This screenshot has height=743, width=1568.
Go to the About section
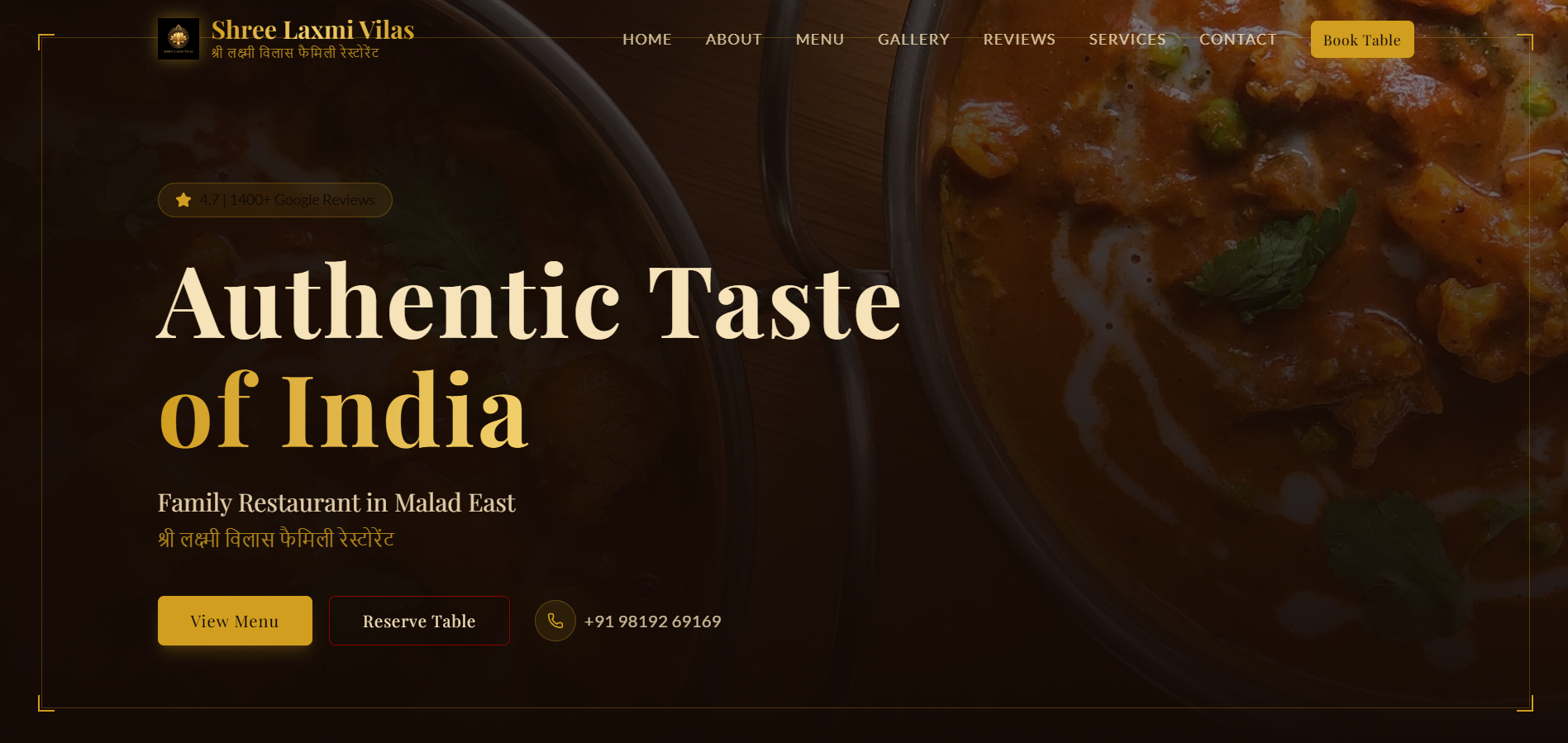tap(734, 39)
